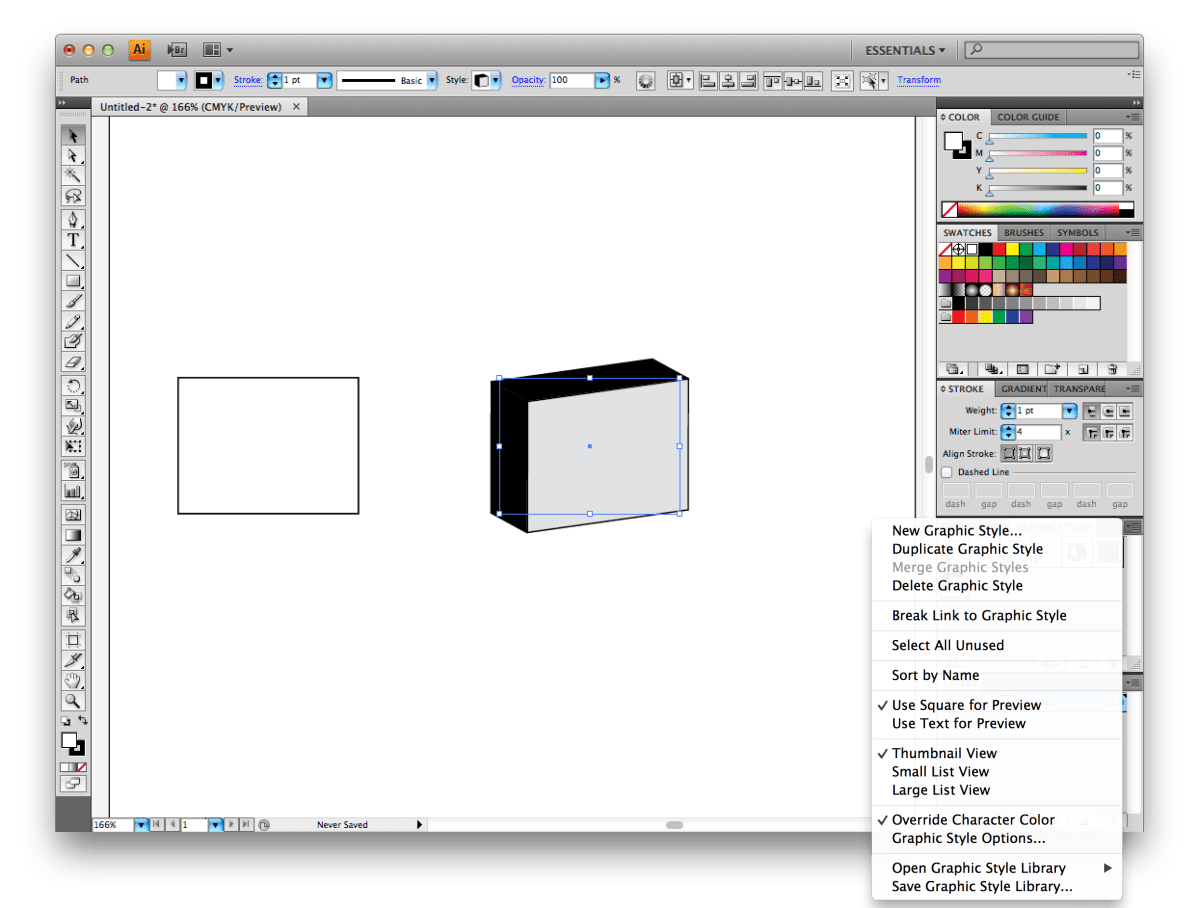The width and height of the screenshot is (1199, 908).
Task: Click the New Color Group folder icon
Action: click(1051, 369)
